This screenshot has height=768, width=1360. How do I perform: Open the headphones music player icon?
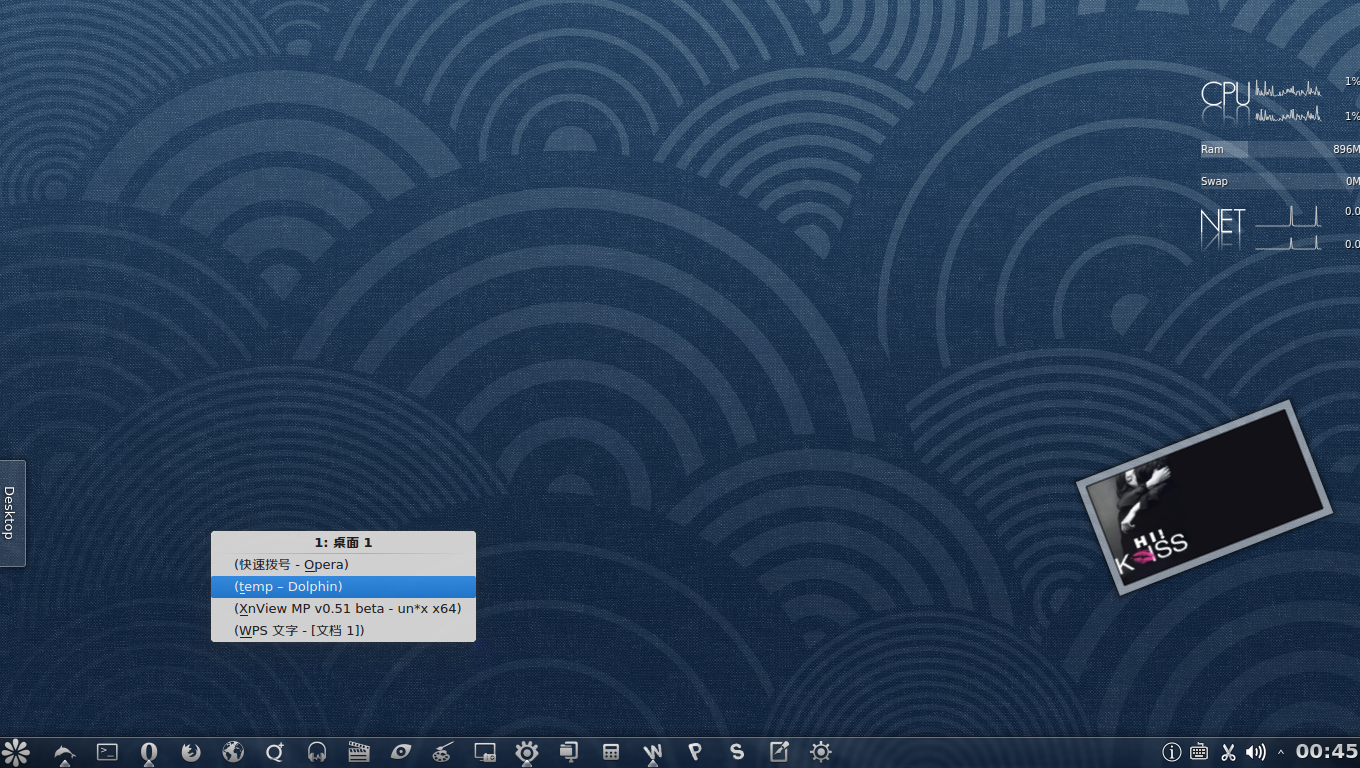(x=317, y=752)
